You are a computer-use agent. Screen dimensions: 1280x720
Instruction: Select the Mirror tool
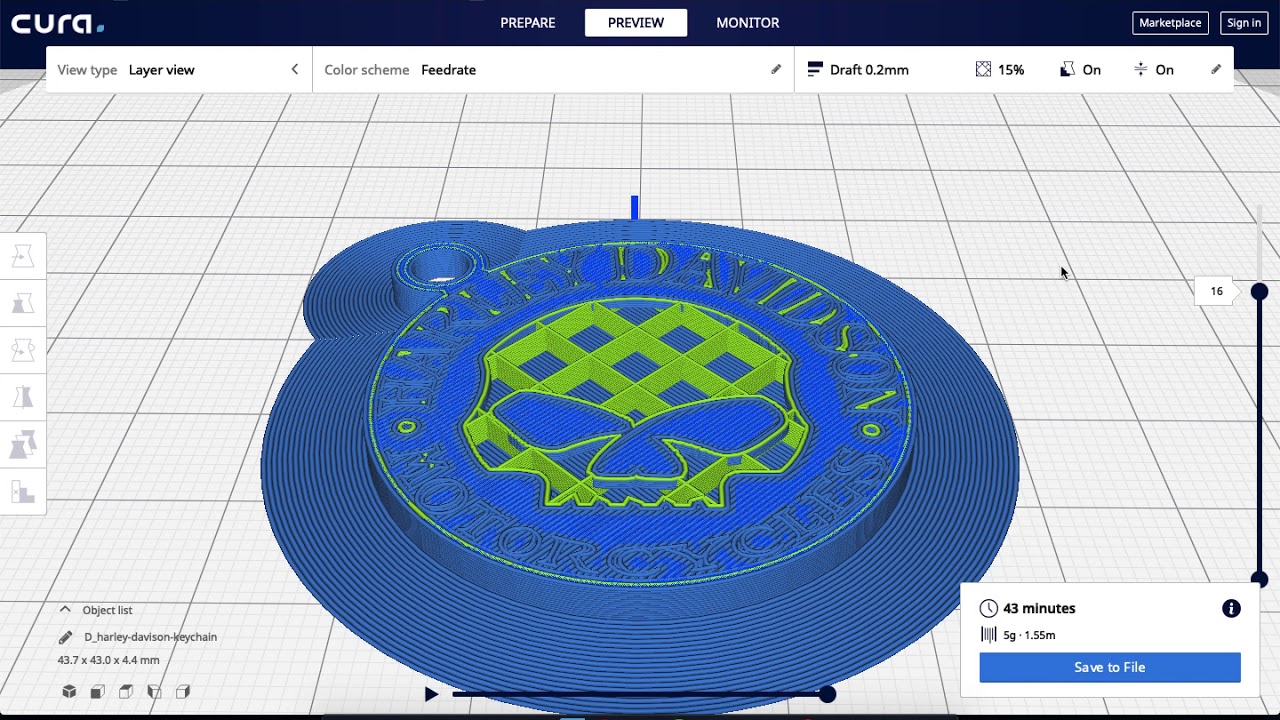tap(22, 397)
